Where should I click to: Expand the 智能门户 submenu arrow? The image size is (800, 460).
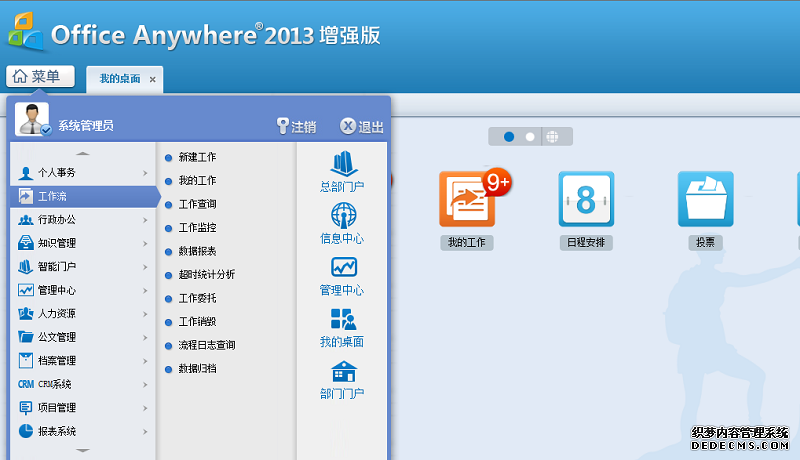pos(145,267)
